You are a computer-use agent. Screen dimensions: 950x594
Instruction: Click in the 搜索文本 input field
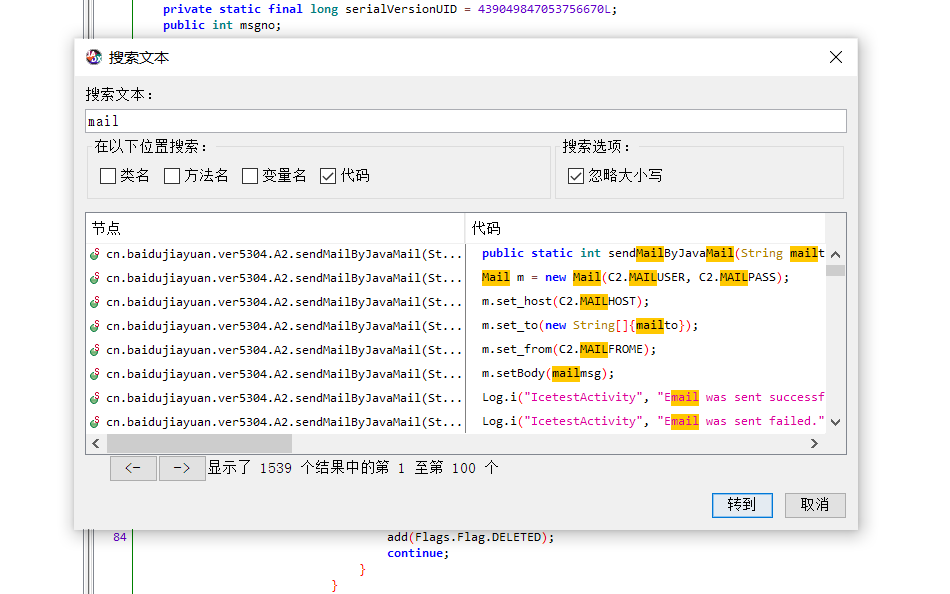pyautogui.click(x=465, y=121)
